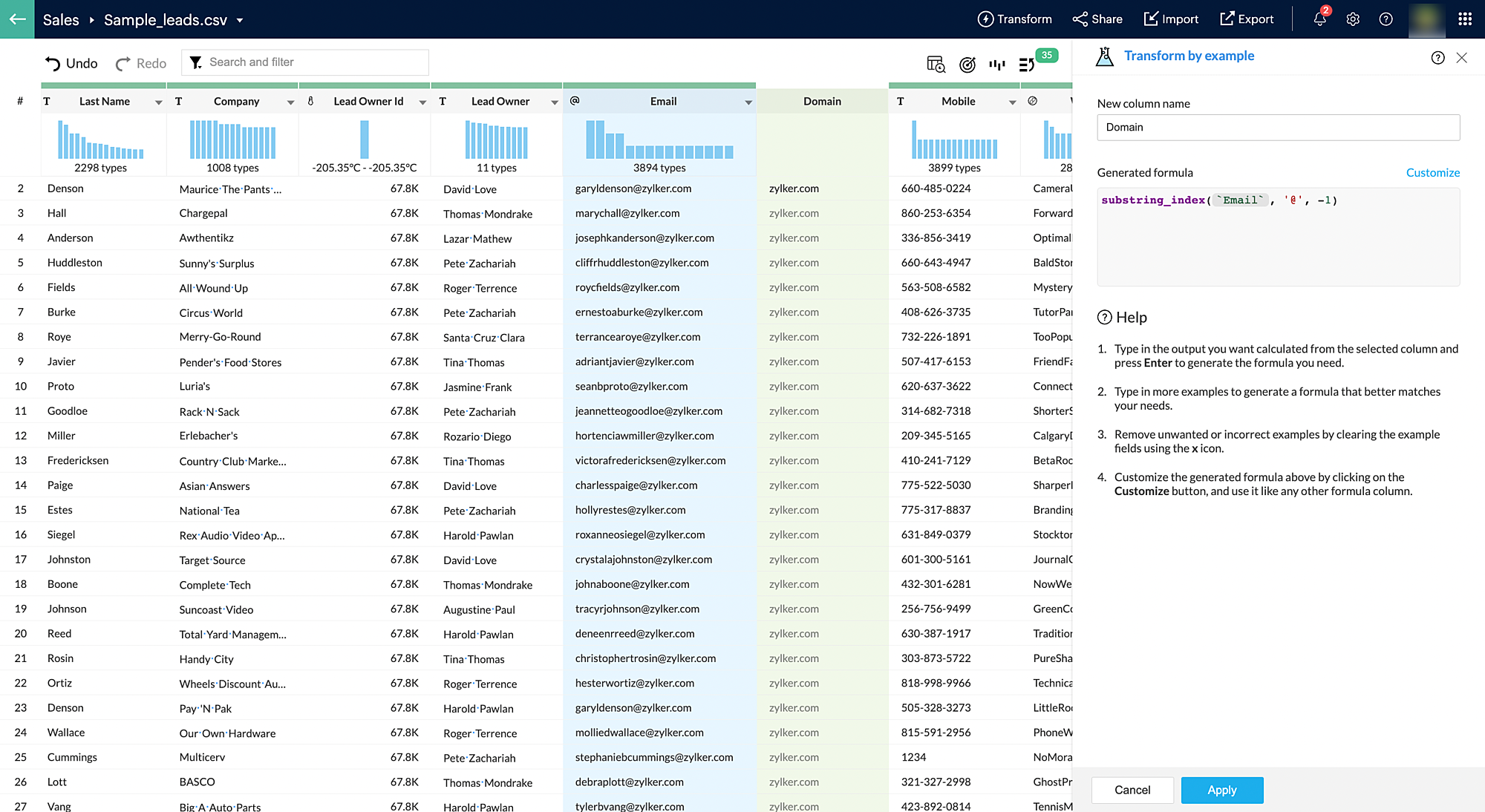Image resolution: width=1485 pixels, height=812 pixels.
Task: Open the notifications bell
Action: click(1319, 19)
